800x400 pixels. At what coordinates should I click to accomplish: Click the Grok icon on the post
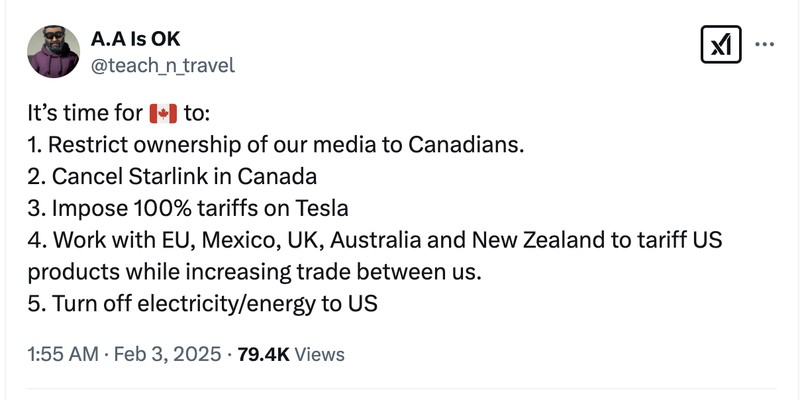(x=719, y=44)
